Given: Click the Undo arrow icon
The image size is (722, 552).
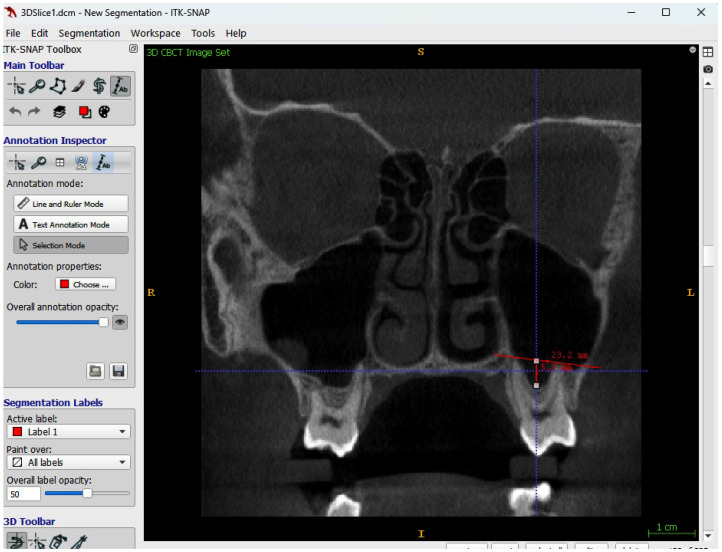Looking at the screenshot, I should coord(15,112).
